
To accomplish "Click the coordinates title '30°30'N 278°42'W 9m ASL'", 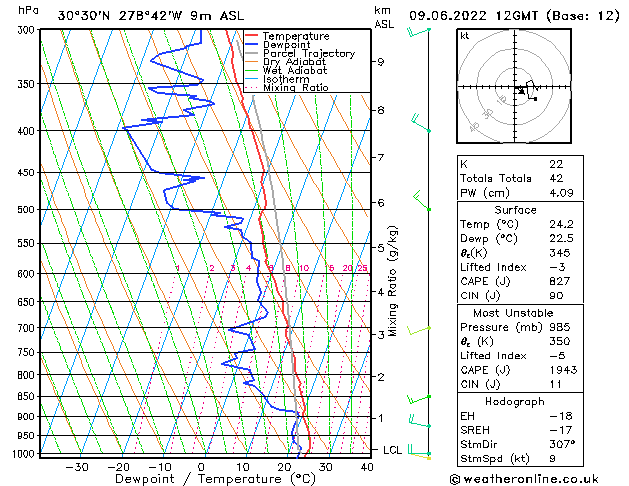I will pos(151,16).
